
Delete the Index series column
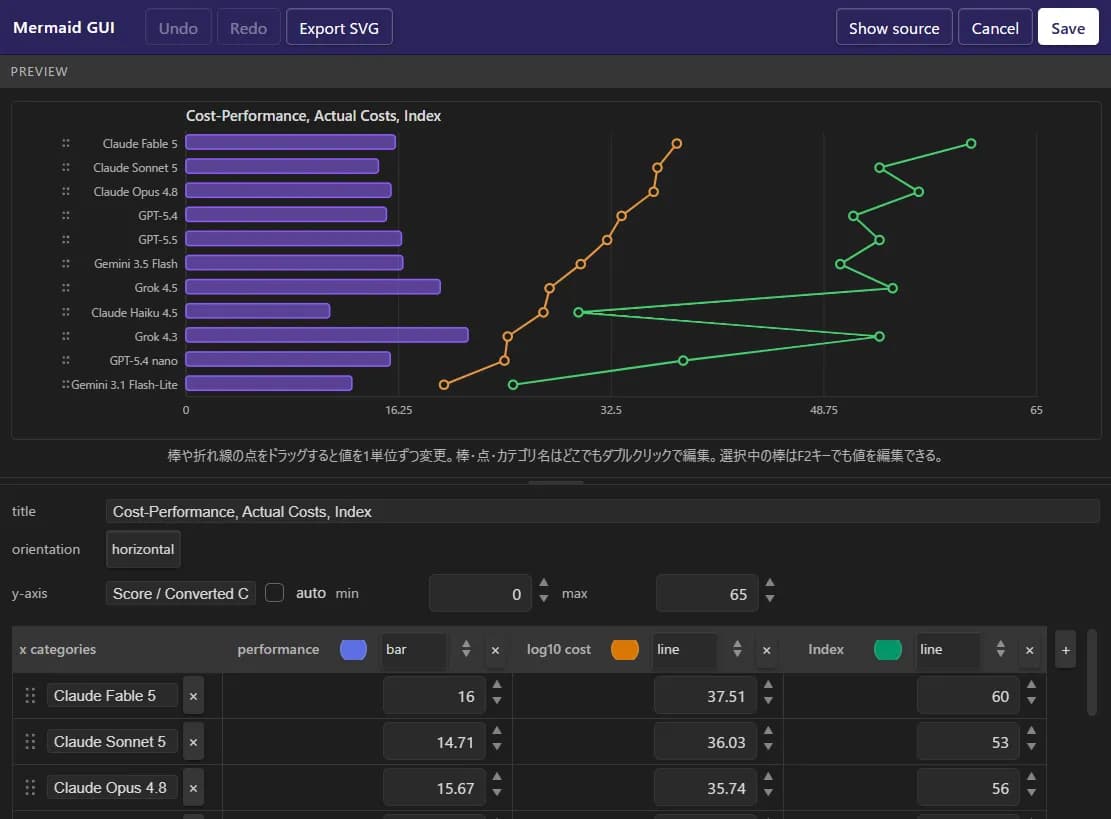[x=1030, y=650]
